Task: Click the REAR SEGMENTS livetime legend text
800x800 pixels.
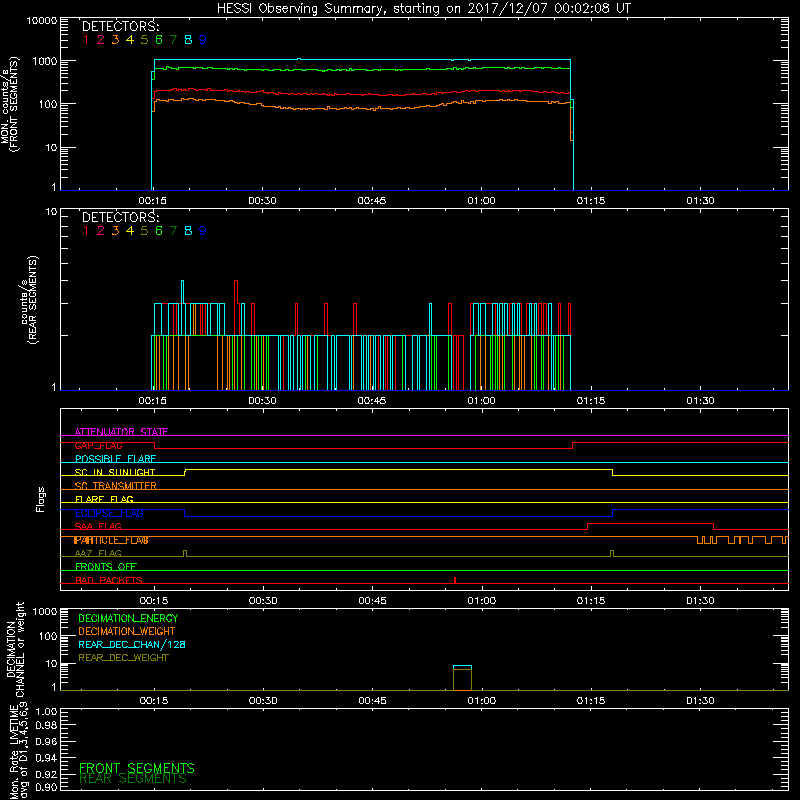Action: click(x=133, y=779)
